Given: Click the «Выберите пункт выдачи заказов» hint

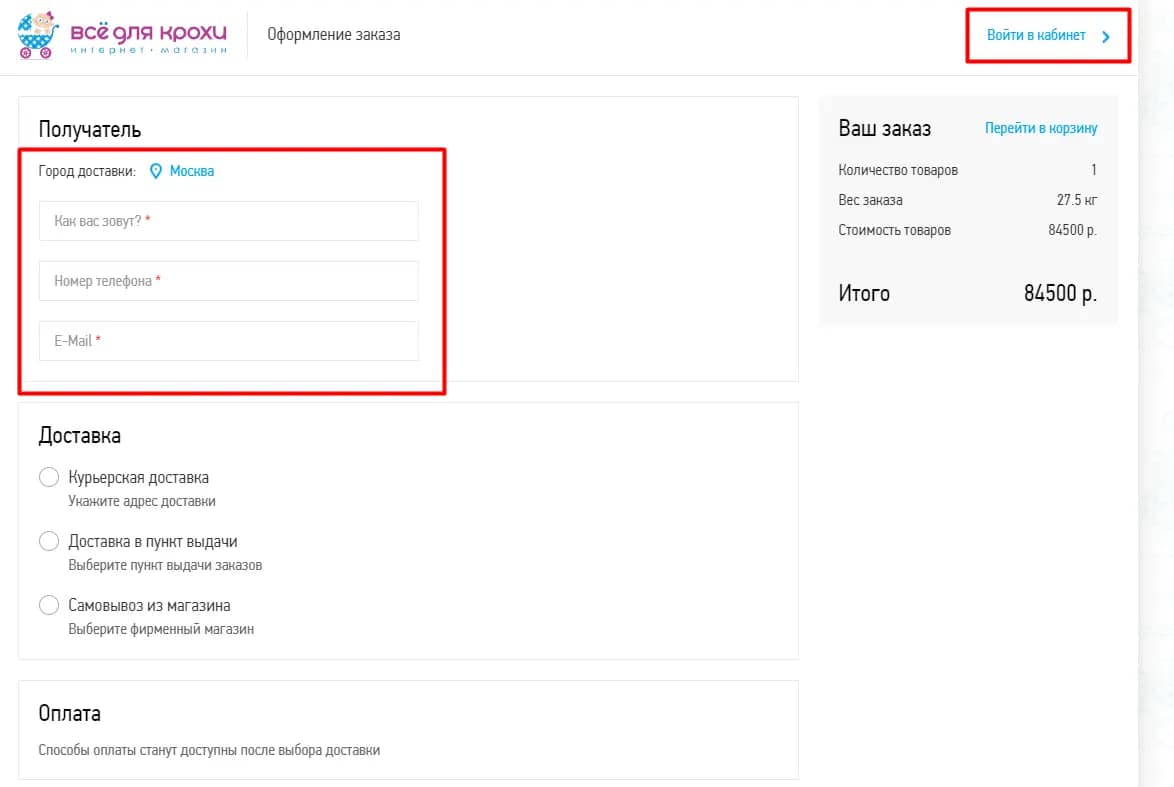Looking at the screenshot, I should (x=165, y=565).
